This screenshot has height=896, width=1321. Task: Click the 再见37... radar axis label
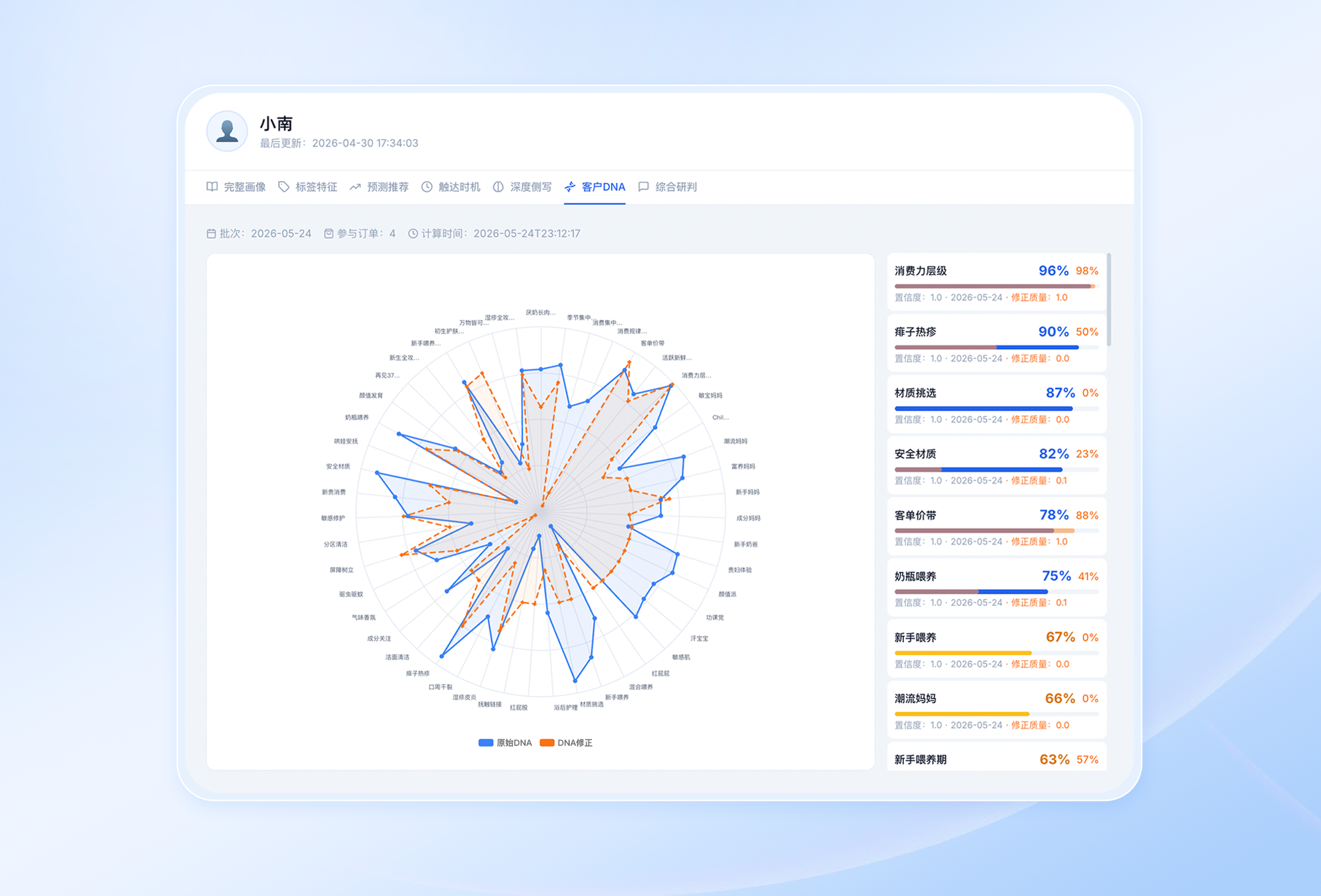pyautogui.click(x=387, y=375)
